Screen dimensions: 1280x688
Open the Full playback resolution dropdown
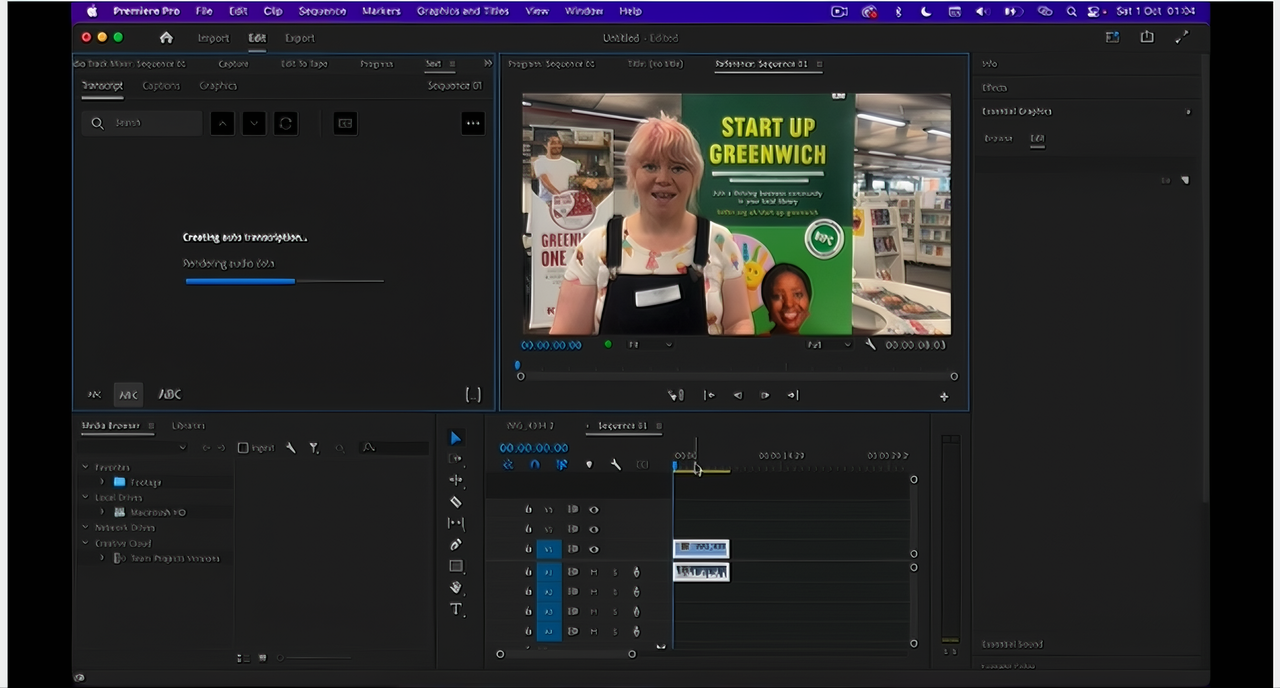[829, 344]
